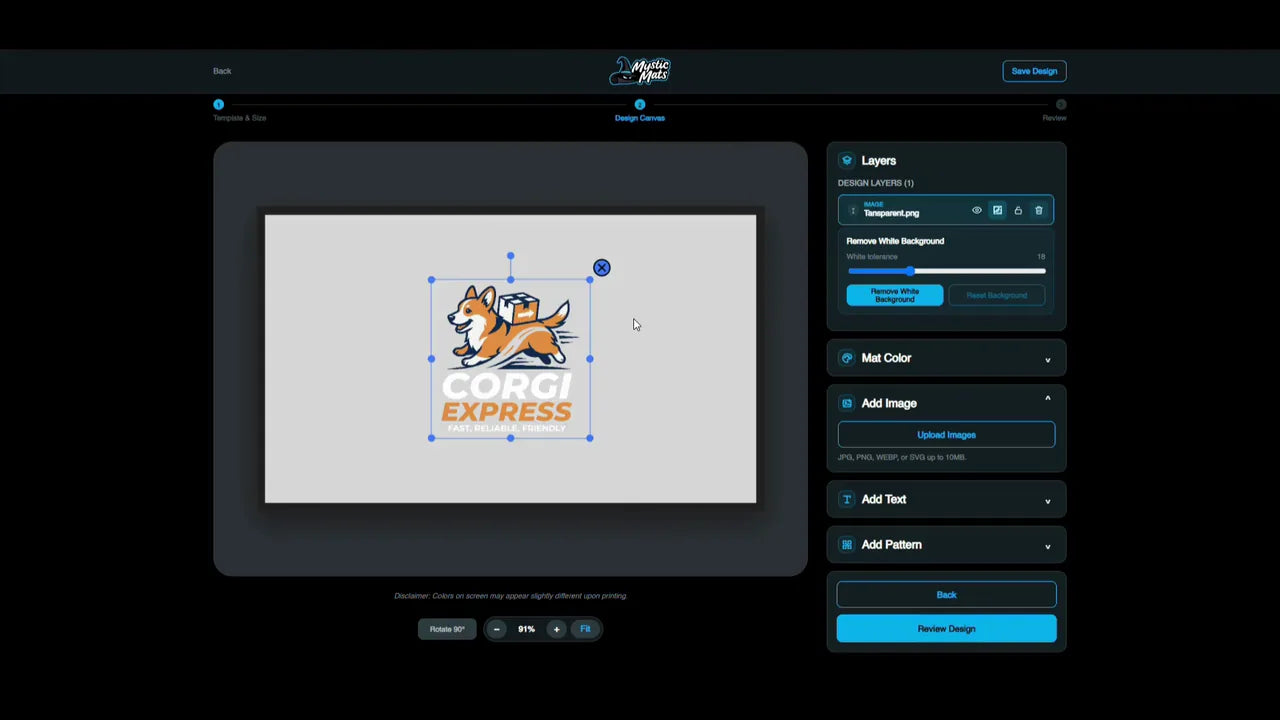The width and height of the screenshot is (1280, 720).
Task: Click the Corgi Express image on the canvas
Action: pyautogui.click(x=511, y=359)
